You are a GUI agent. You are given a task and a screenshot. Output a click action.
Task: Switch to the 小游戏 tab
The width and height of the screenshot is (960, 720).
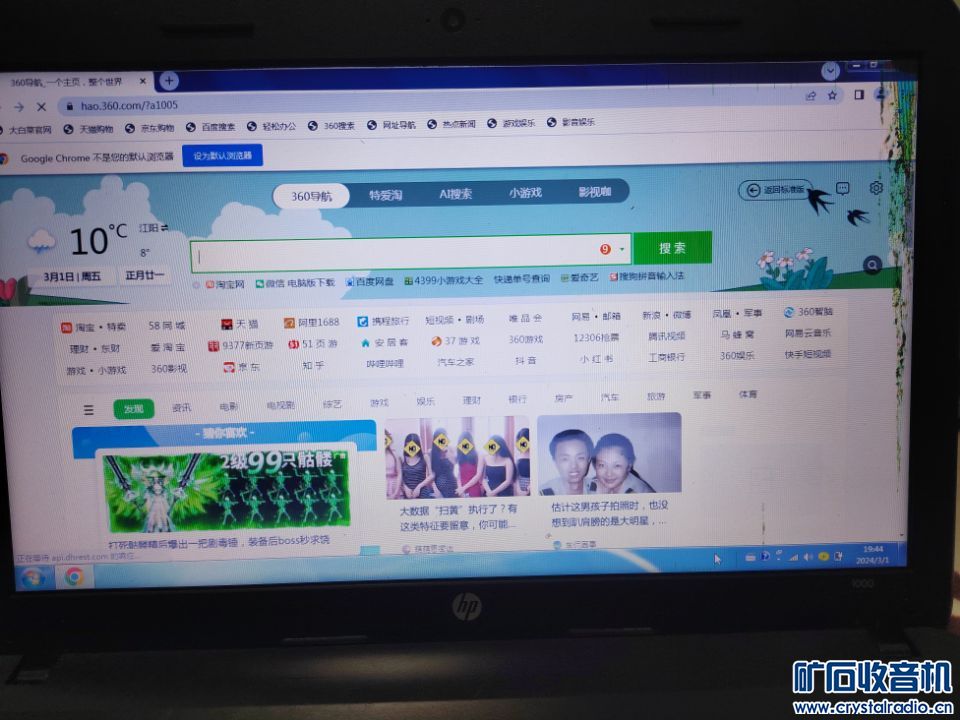(x=525, y=193)
